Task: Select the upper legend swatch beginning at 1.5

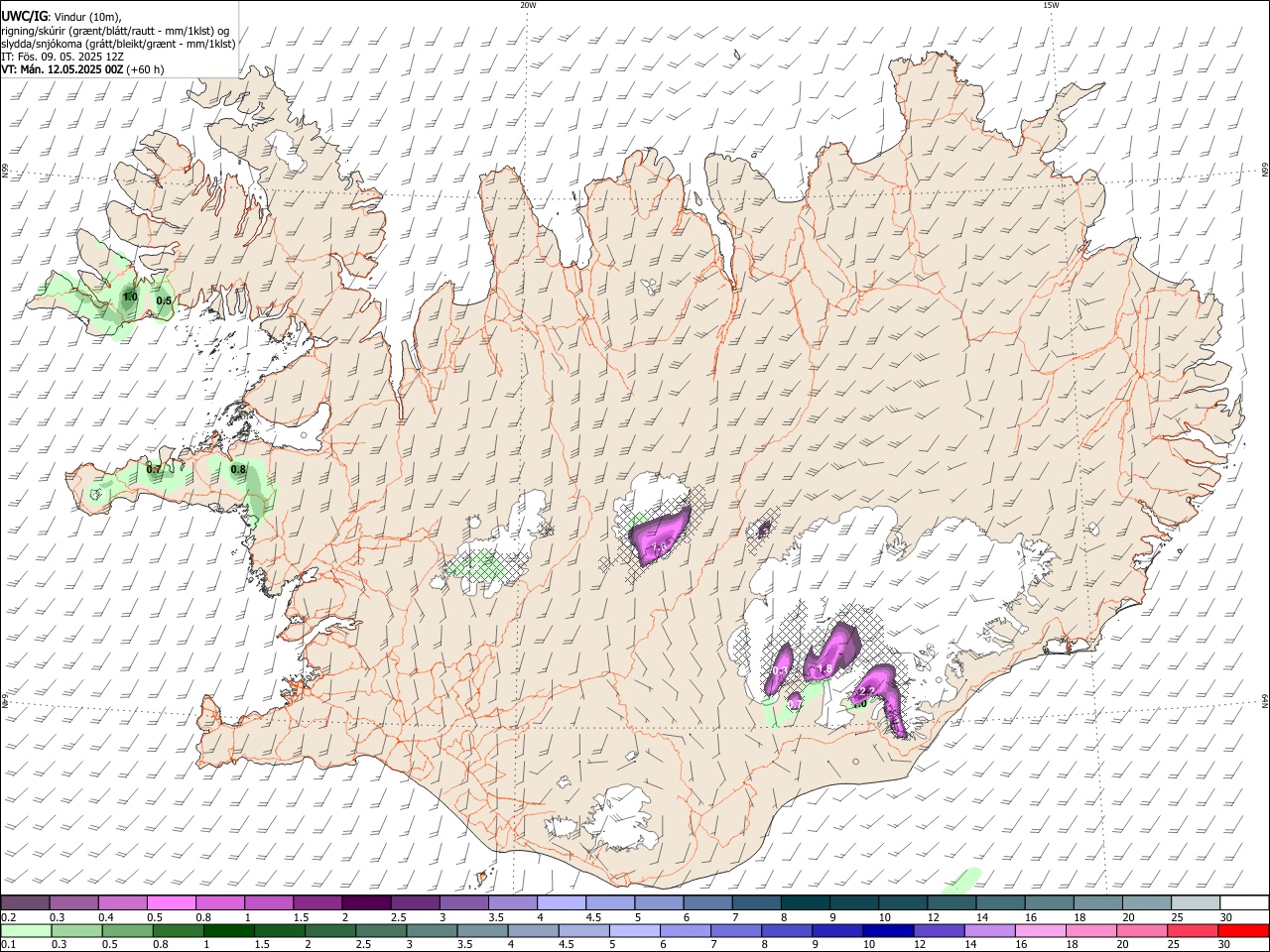Action: (x=317, y=902)
